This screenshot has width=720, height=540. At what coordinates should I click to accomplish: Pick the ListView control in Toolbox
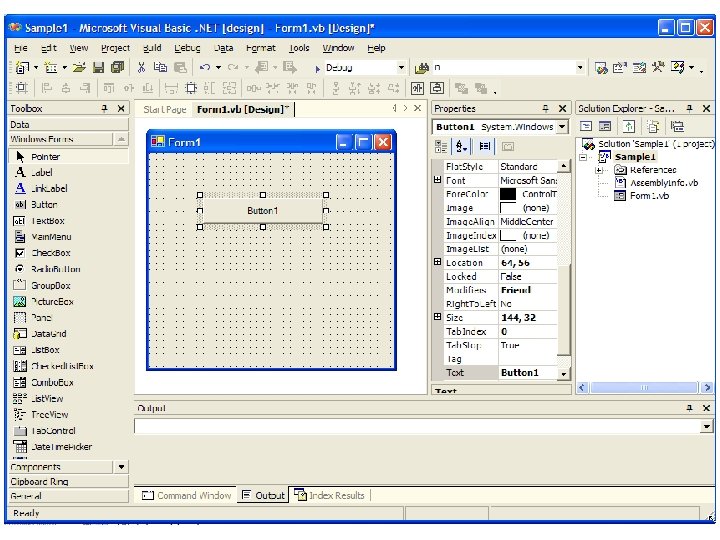pos(68,399)
